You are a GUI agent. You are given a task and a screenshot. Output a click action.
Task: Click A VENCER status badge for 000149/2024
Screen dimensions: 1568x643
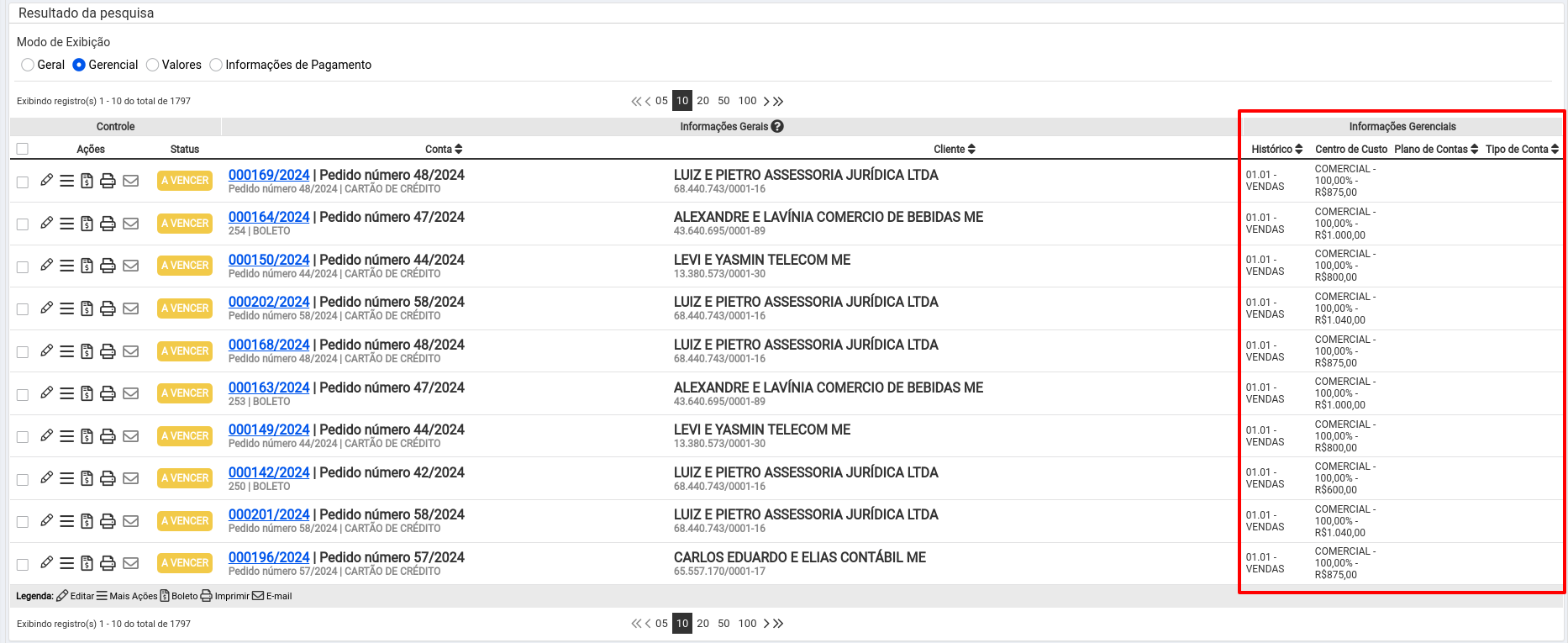185,436
